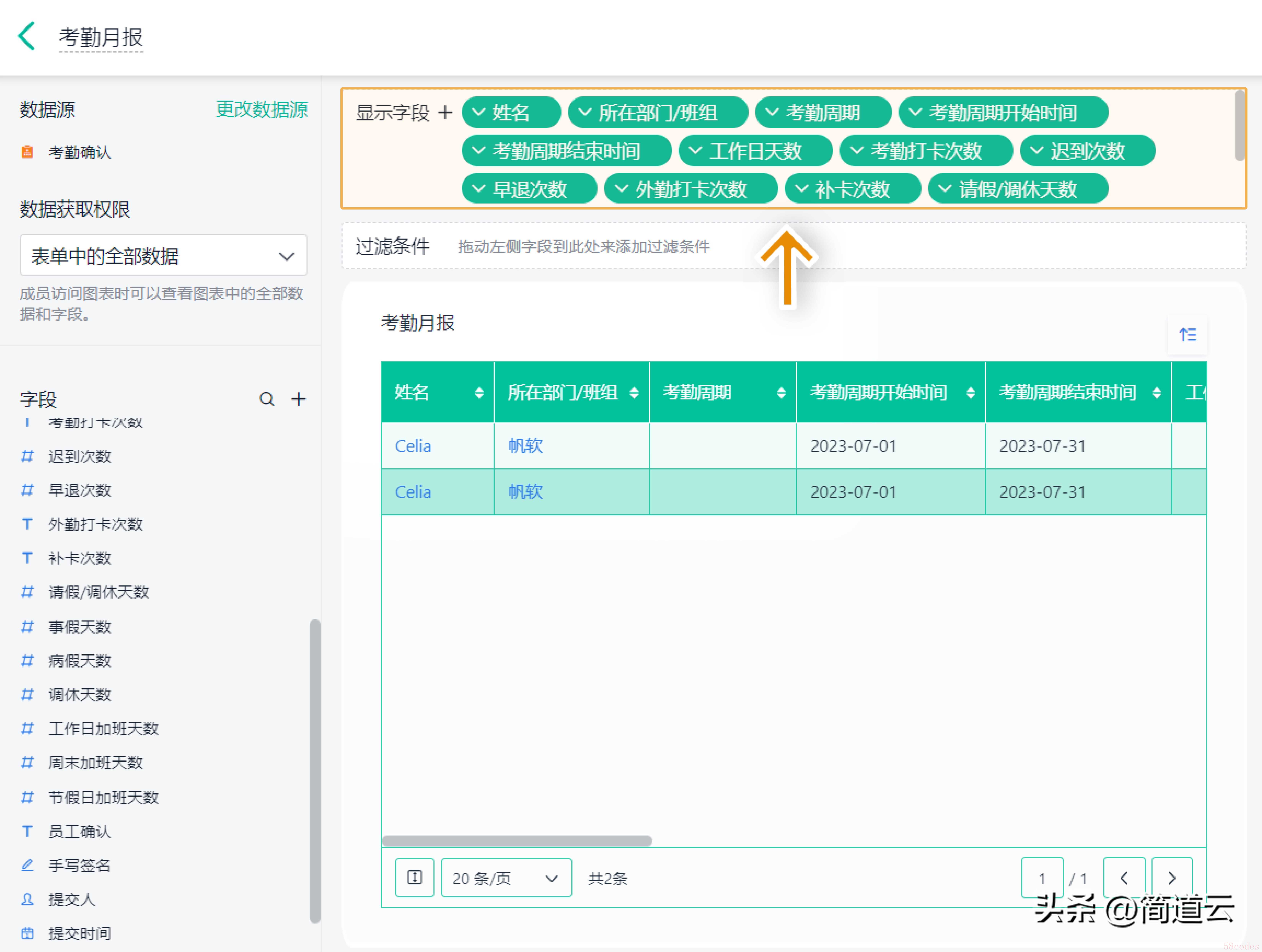Click the table horizontal scrollbar
Viewport: 1262px width, 952px height.
517,841
